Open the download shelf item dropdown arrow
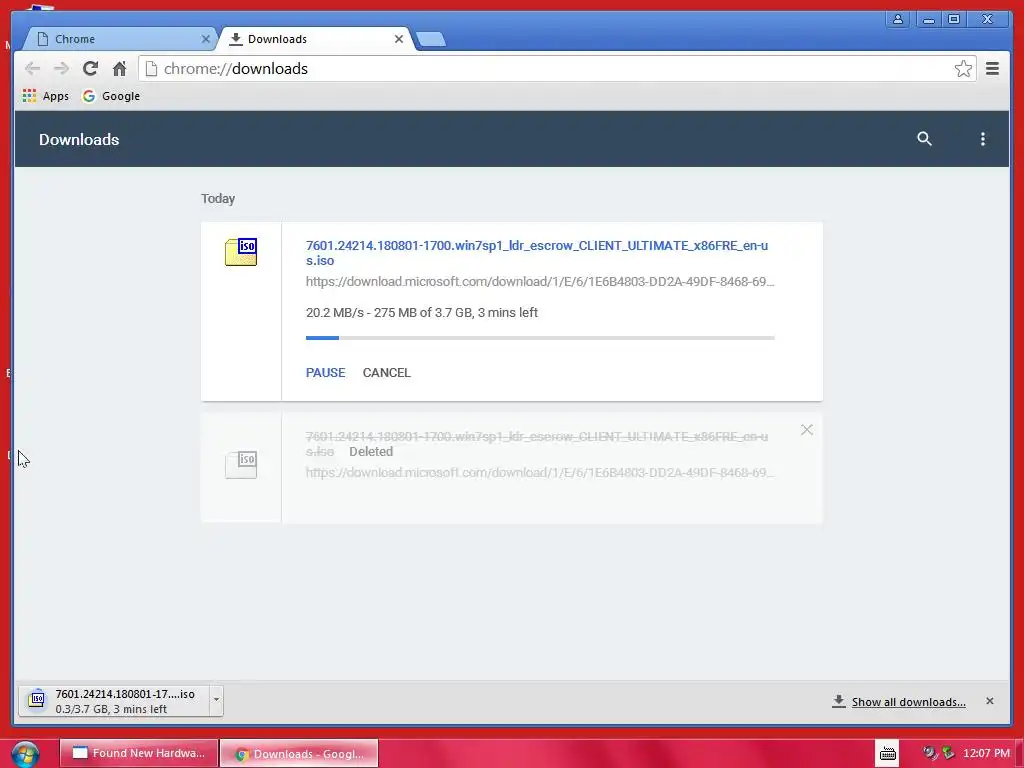1024x768 pixels. click(216, 701)
